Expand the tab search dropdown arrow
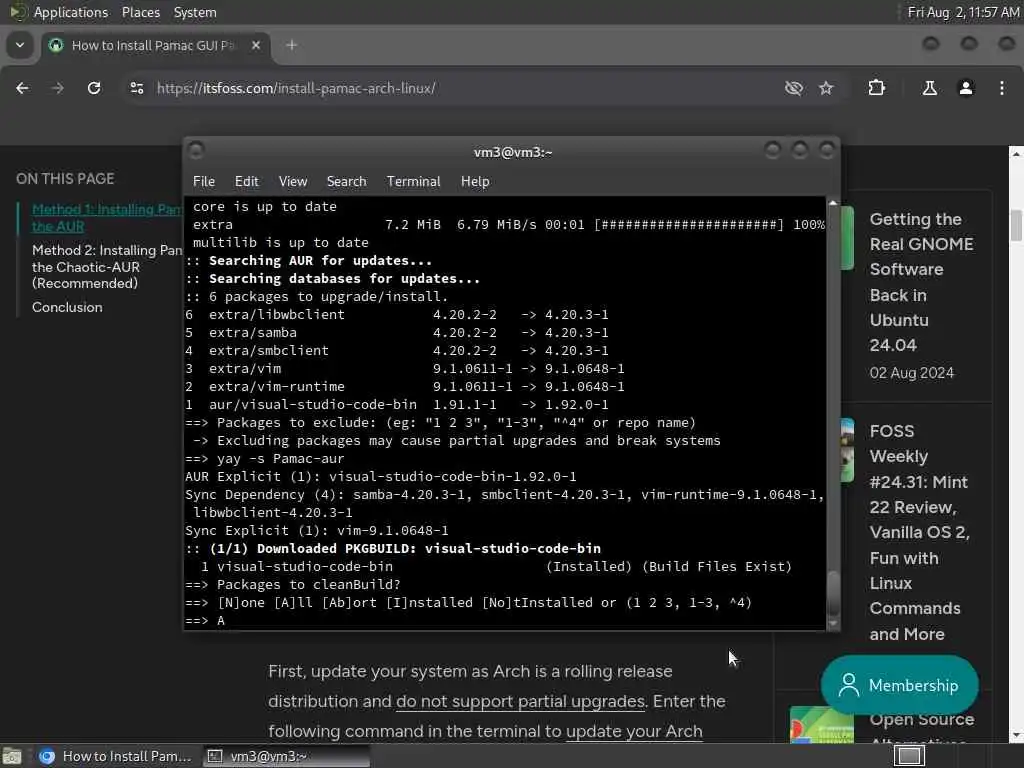1024x768 pixels. pos(20,45)
